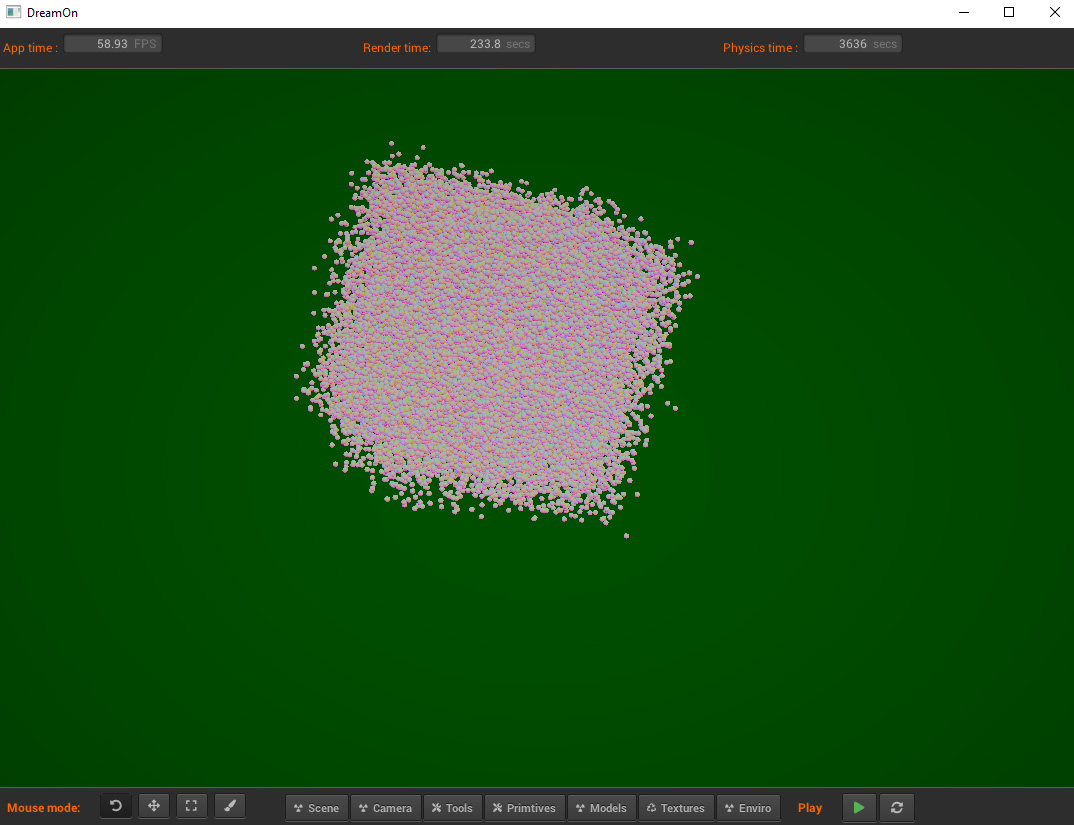This screenshot has width=1074, height=825.
Task: Click the refresh simulation icon
Action: [896, 807]
